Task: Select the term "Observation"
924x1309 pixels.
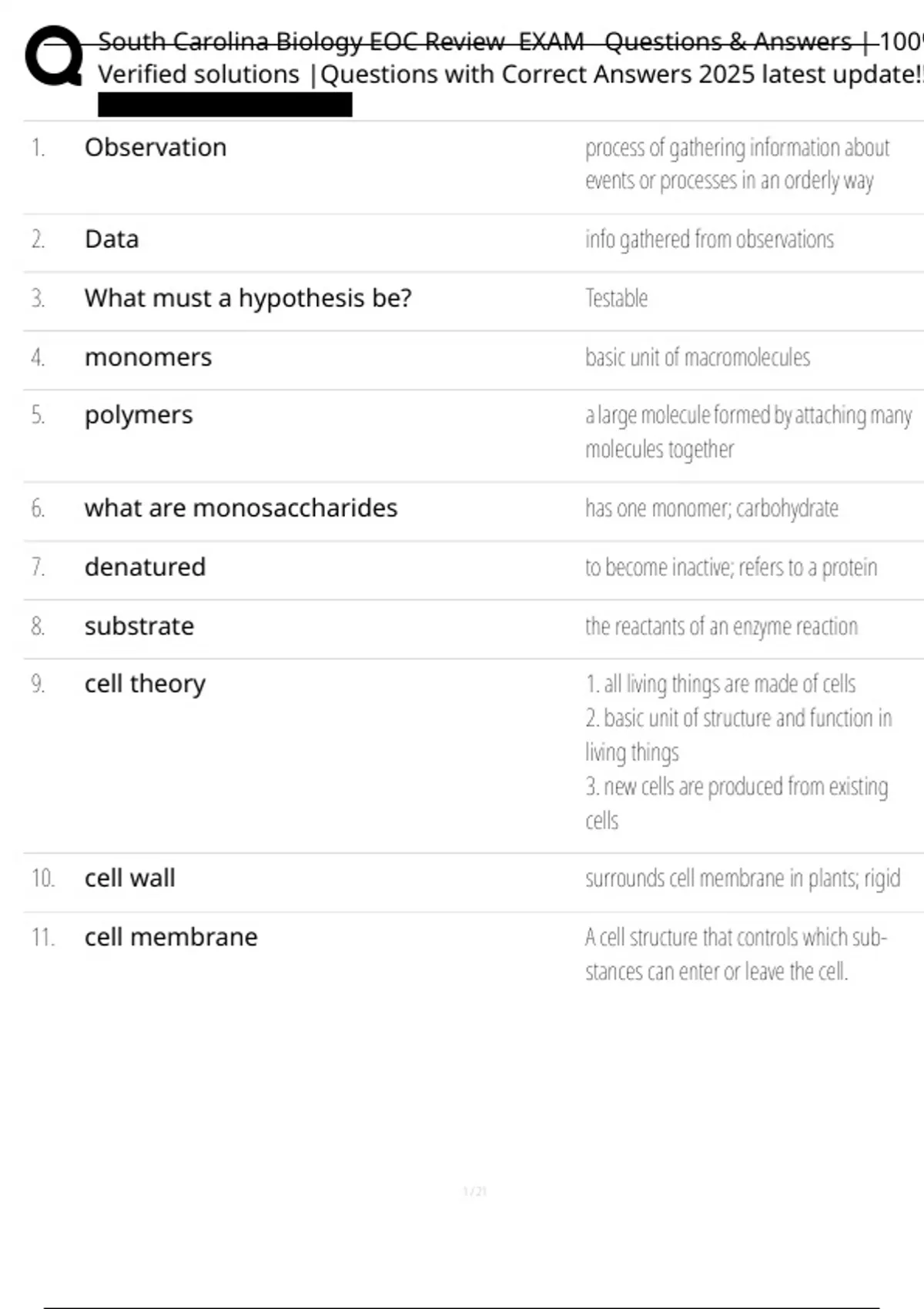Action: [x=156, y=147]
